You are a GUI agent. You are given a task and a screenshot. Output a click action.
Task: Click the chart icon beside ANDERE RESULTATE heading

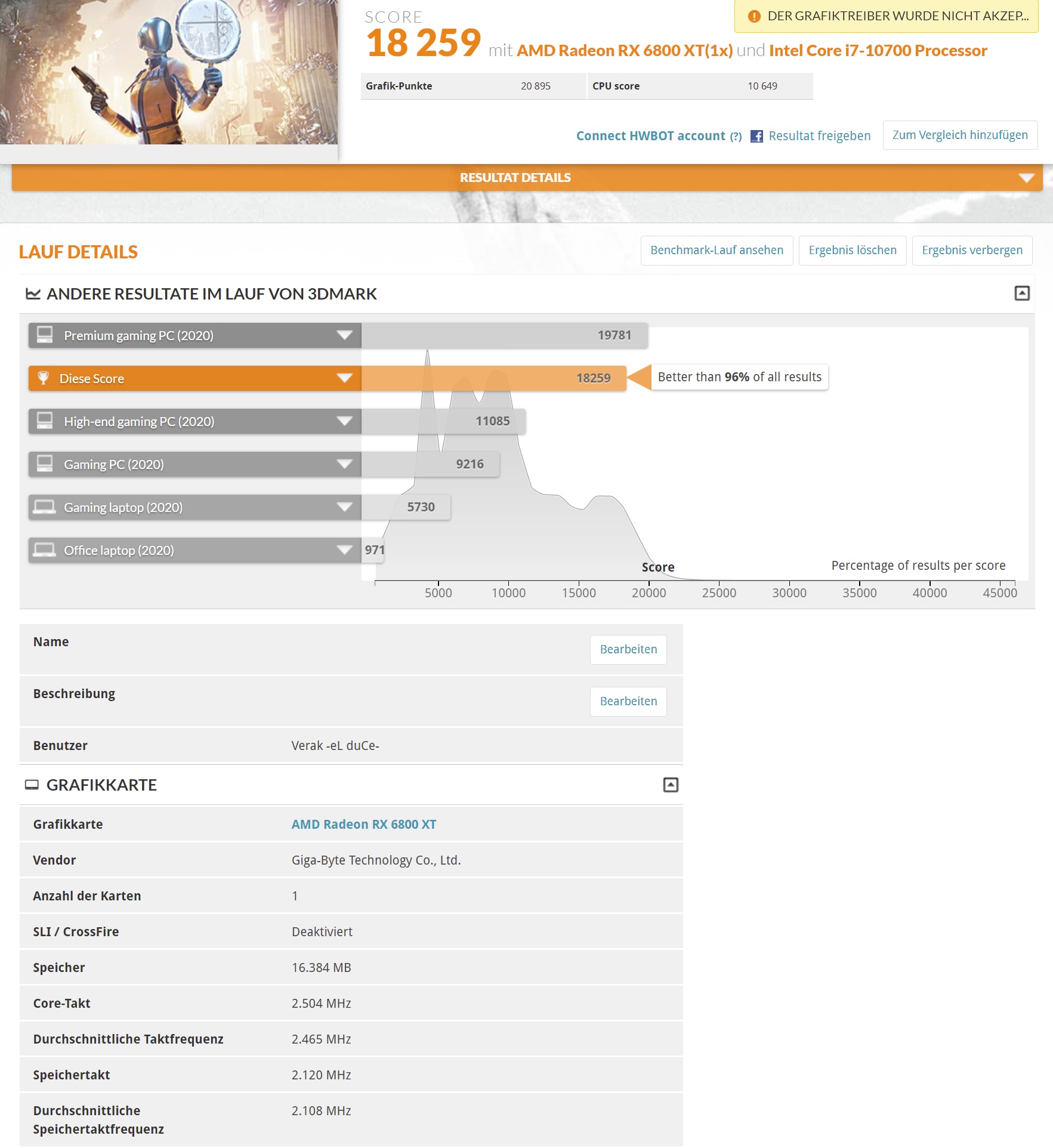coord(34,294)
